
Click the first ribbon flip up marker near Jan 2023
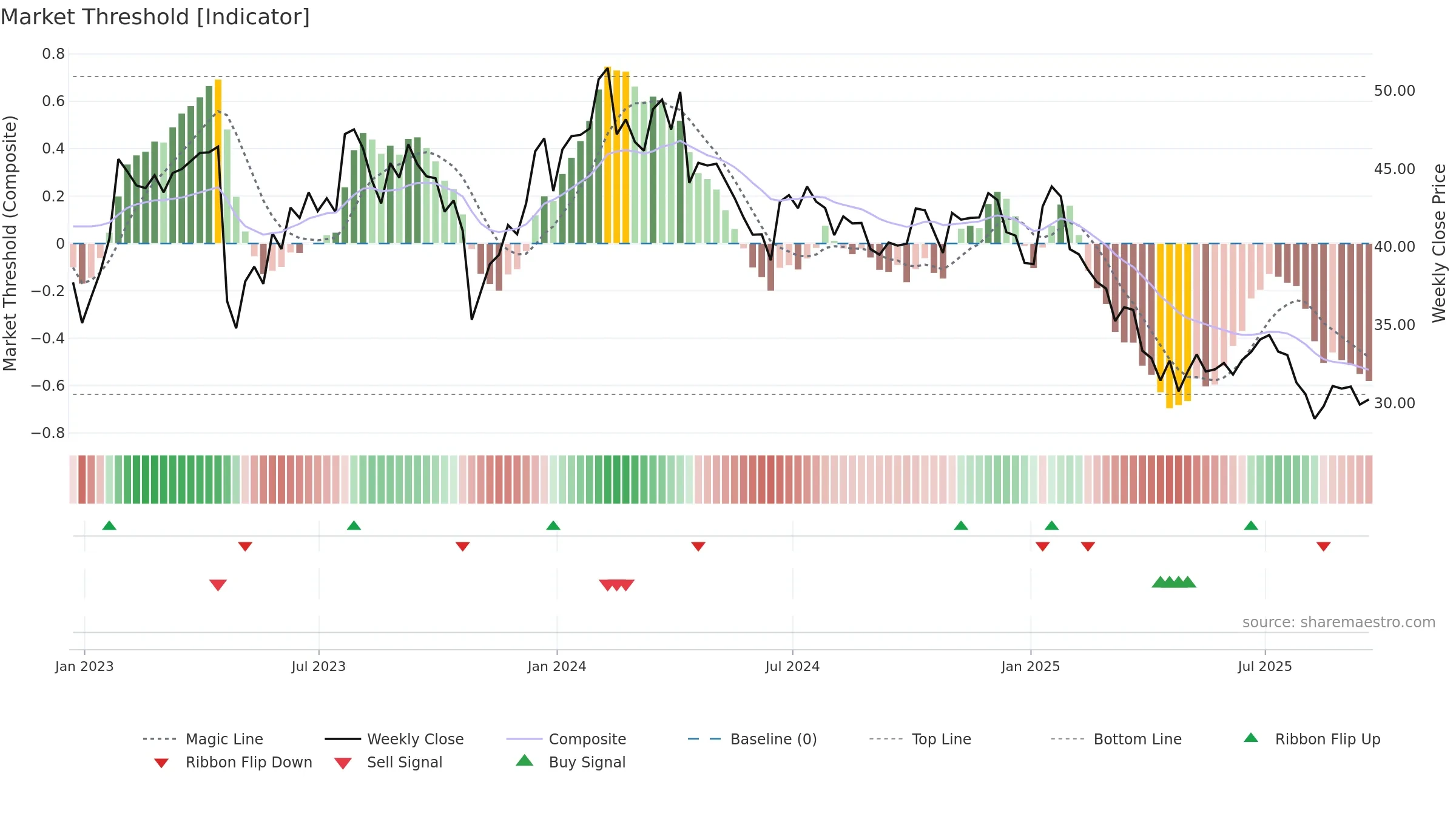(x=109, y=525)
